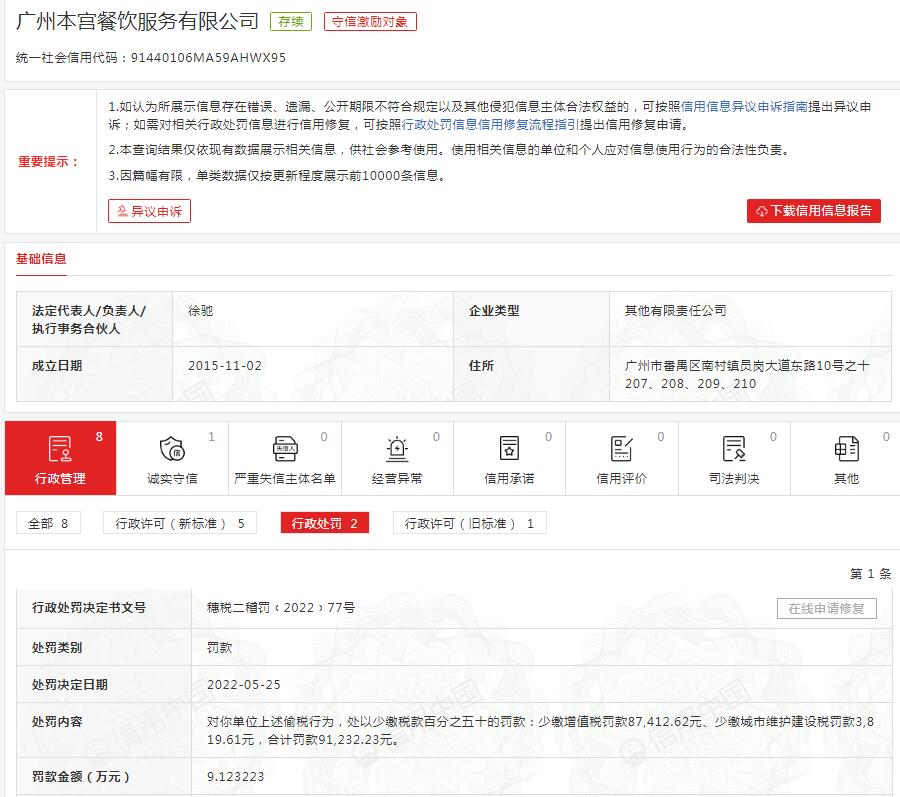Click the 第 1 条 record indicator
The width and height of the screenshot is (900, 797).
pos(871,574)
